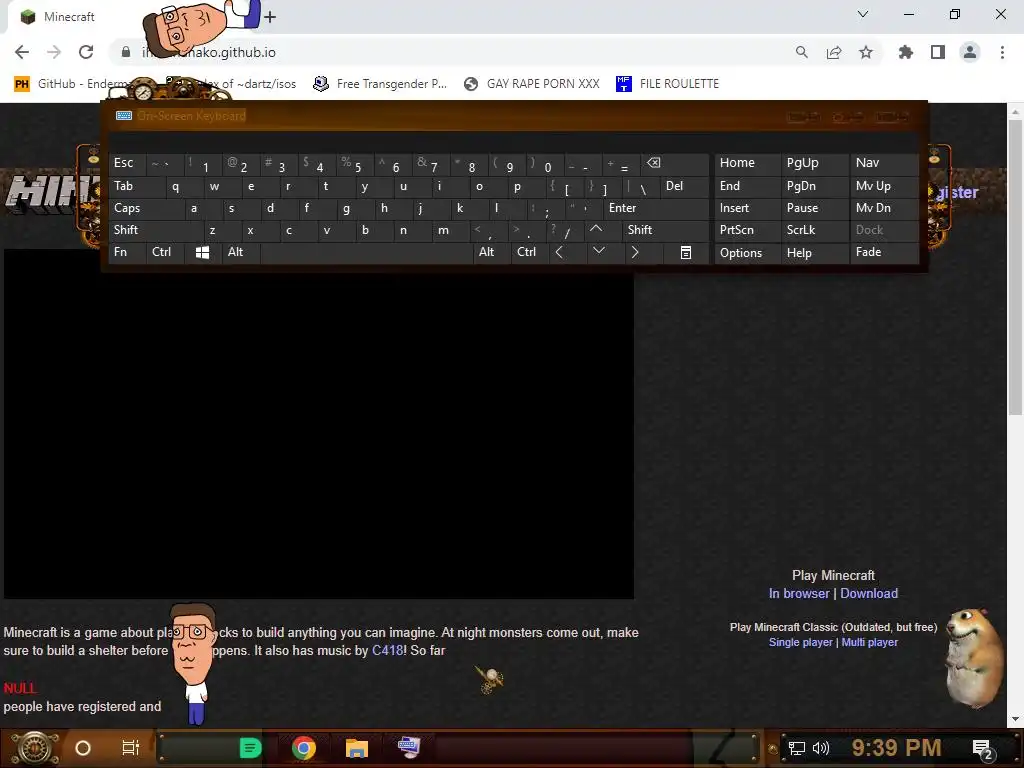This screenshot has height=768, width=1024.
Task: Click the Windows logo key
Action: tap(202, 252)
